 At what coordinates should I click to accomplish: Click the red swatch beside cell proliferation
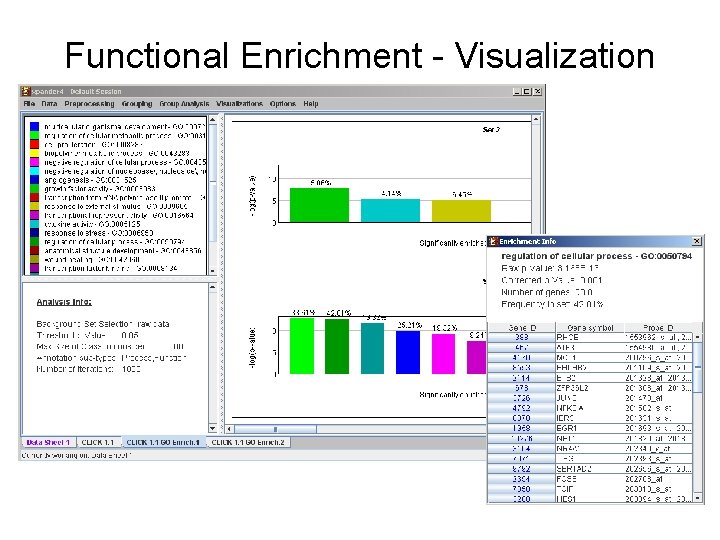pos(34,144)
